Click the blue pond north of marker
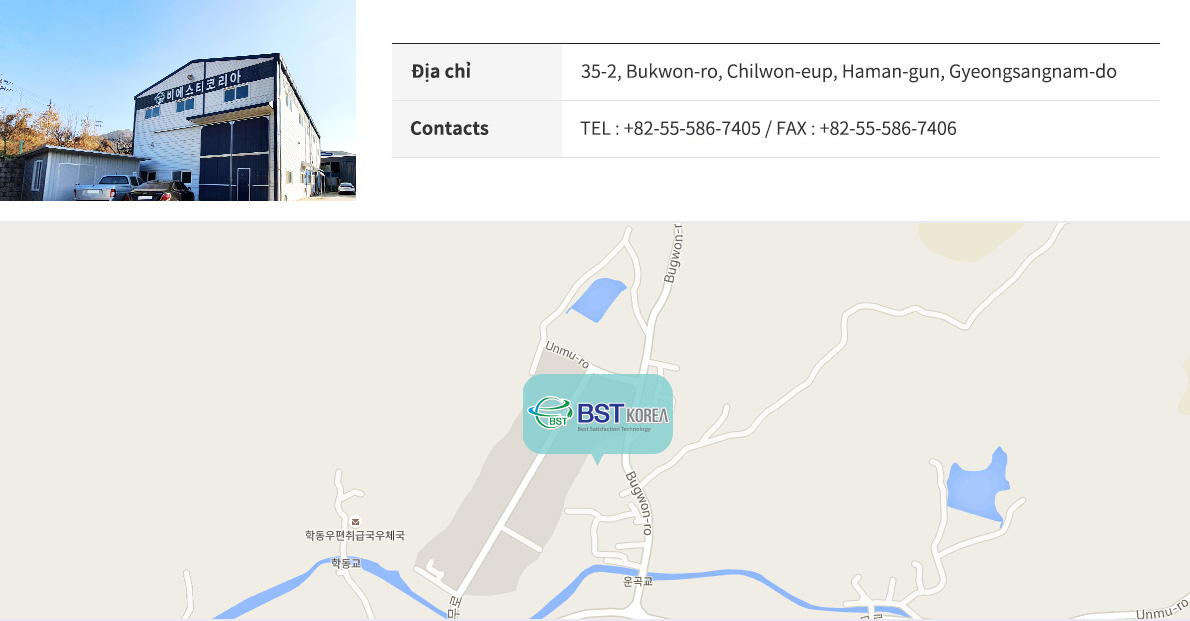1190x621 pixels. 598,298
